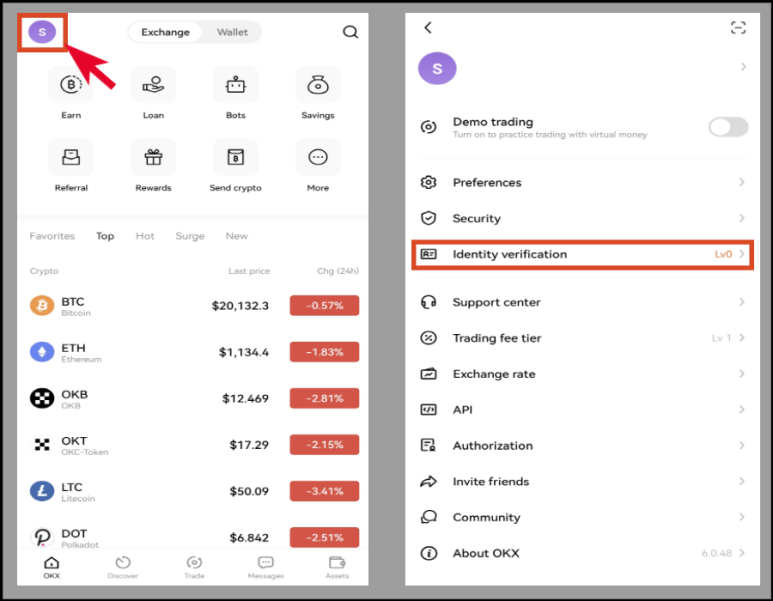
Task: Open Authorization via its chevron
Action: pyautogui.click(x=741, y=445)
